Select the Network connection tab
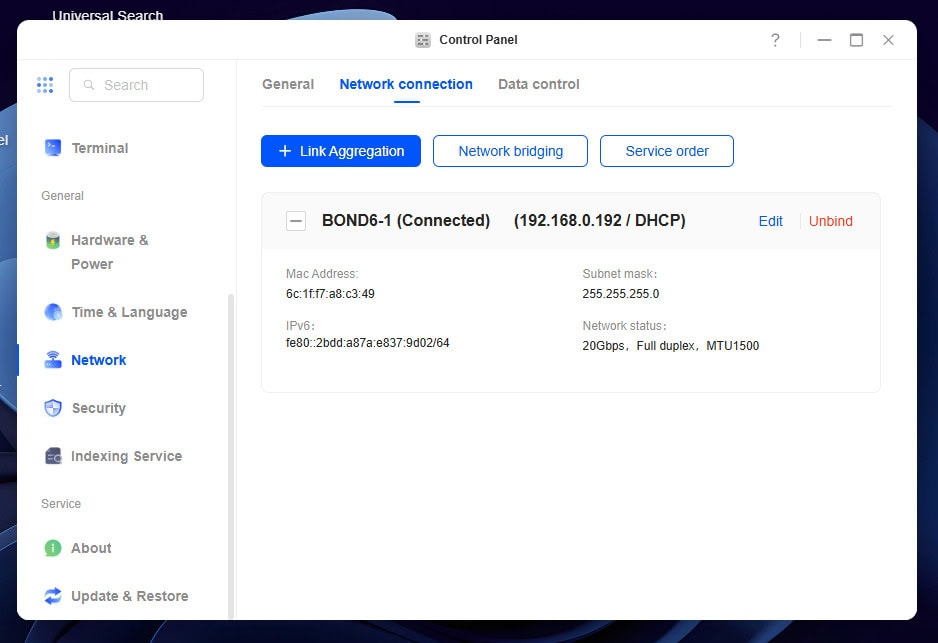The image size is (938, 643). (406, 84)
